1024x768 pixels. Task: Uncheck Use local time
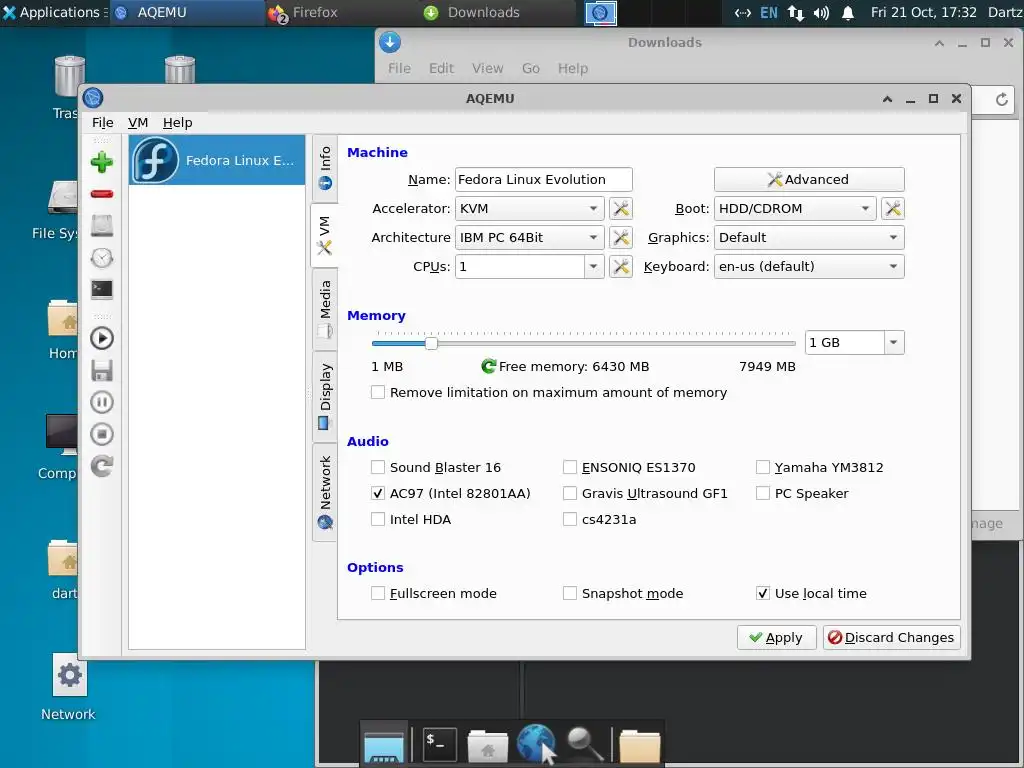762,593
